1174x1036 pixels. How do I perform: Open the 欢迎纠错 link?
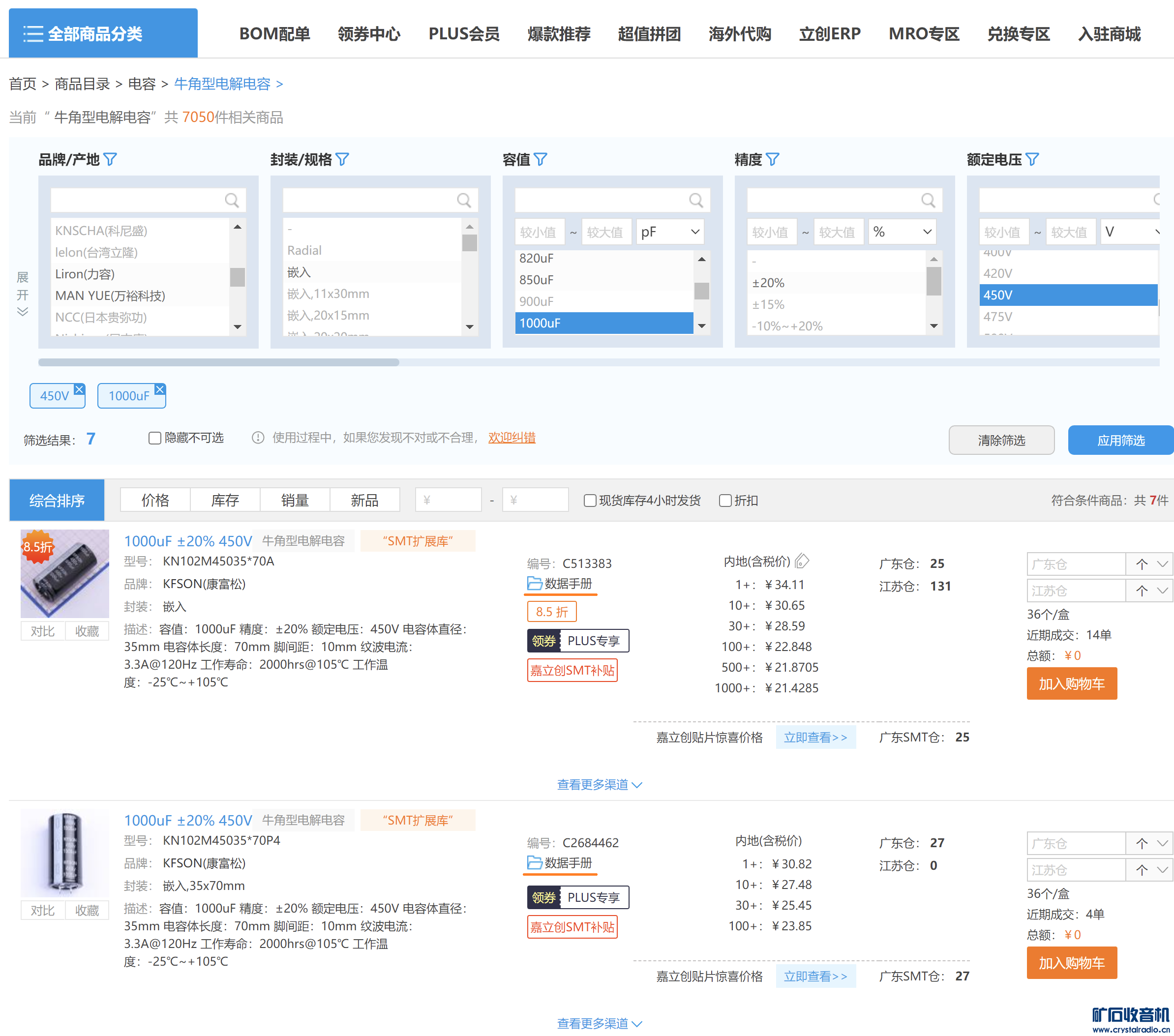click(512, 438)
